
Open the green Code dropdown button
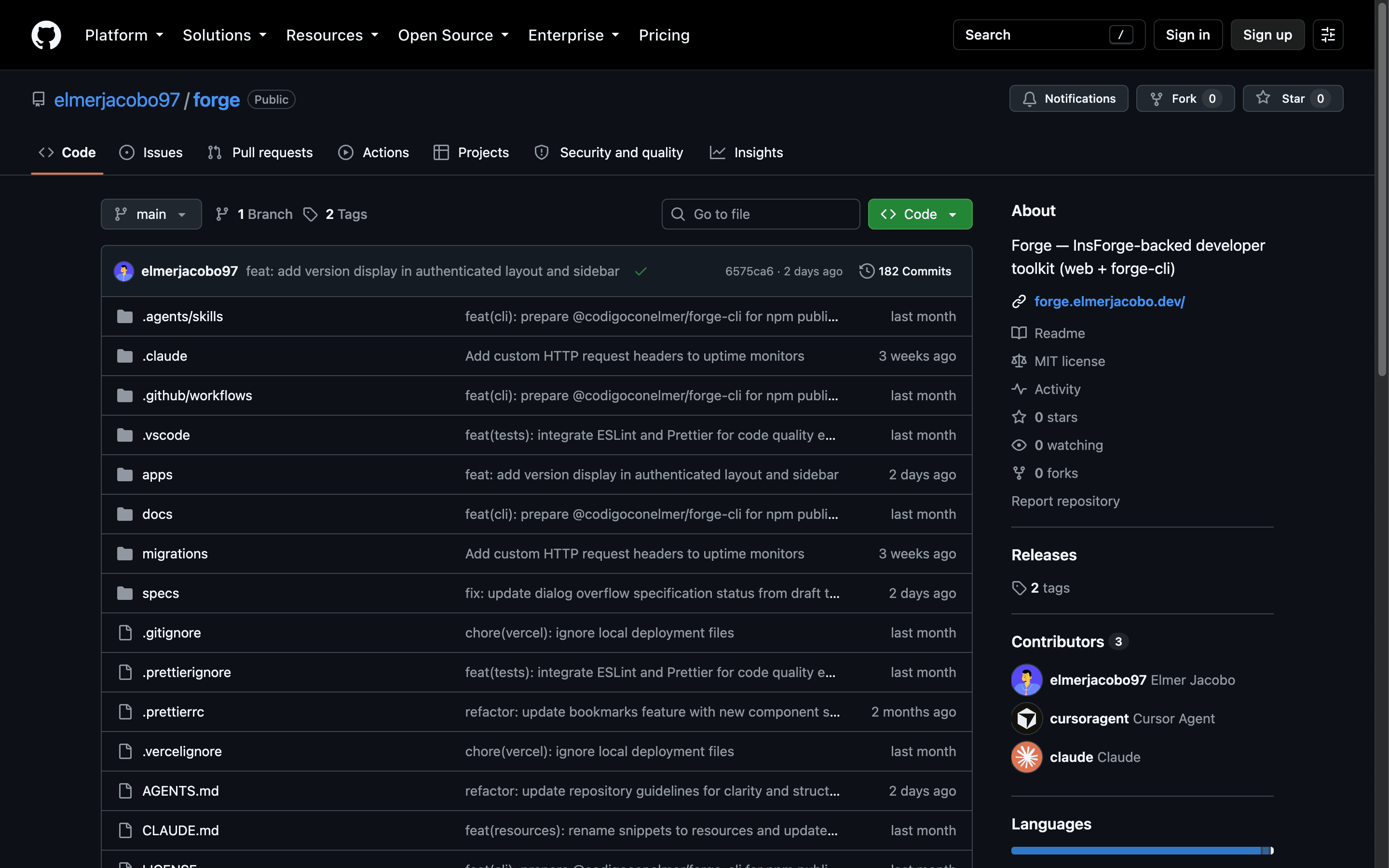tap(920, 214)
